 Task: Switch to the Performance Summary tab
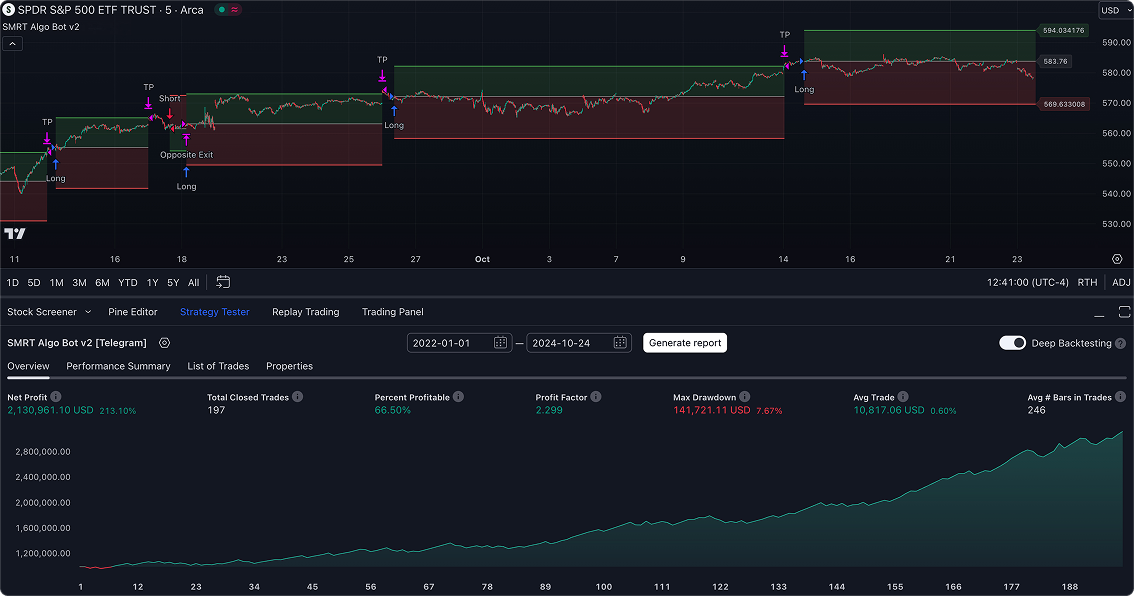[118, 366]
